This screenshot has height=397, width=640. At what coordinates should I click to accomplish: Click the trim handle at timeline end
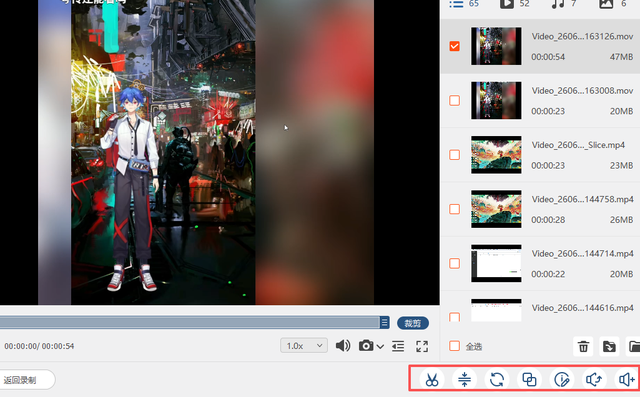pos(384,322)
